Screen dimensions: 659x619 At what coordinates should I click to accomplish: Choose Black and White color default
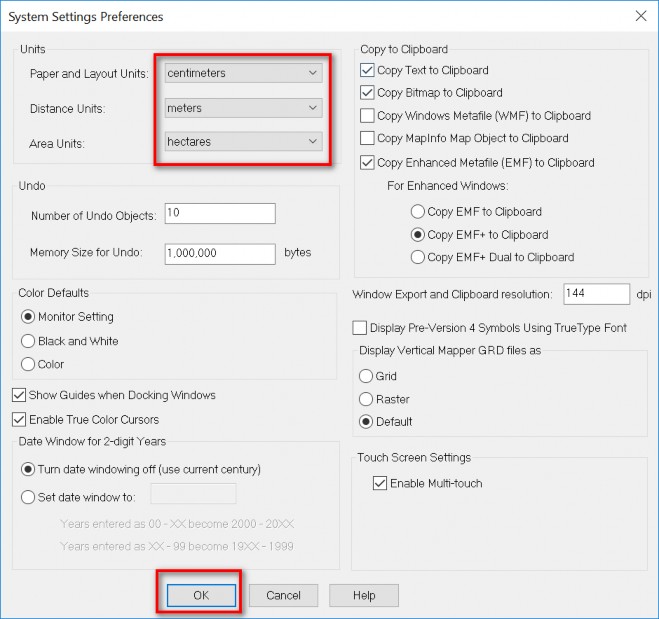point(29,341)
